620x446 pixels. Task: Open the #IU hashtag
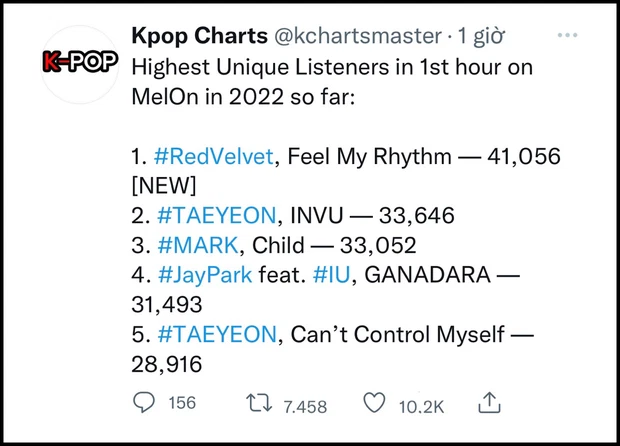(331, 275)
